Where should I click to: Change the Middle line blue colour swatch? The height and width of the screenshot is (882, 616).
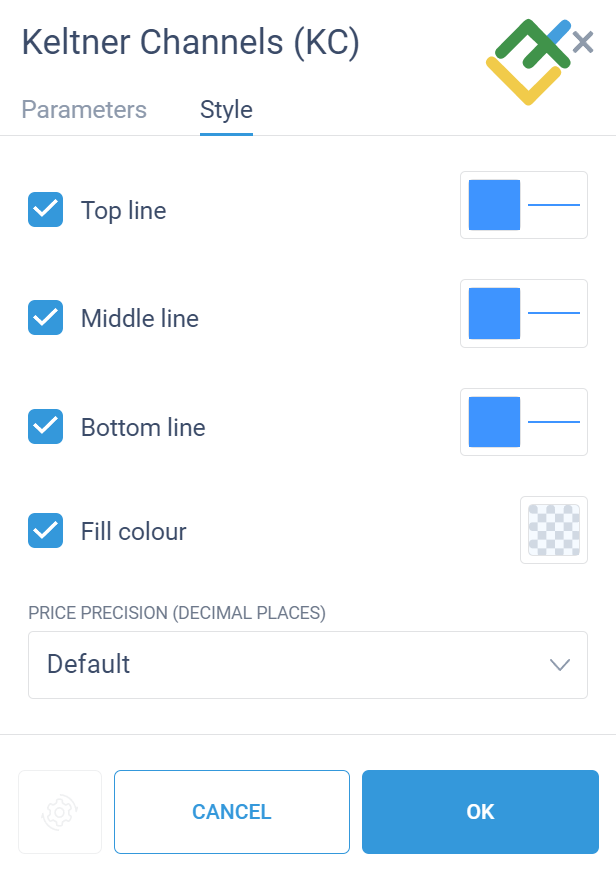[x=494, y=313]
